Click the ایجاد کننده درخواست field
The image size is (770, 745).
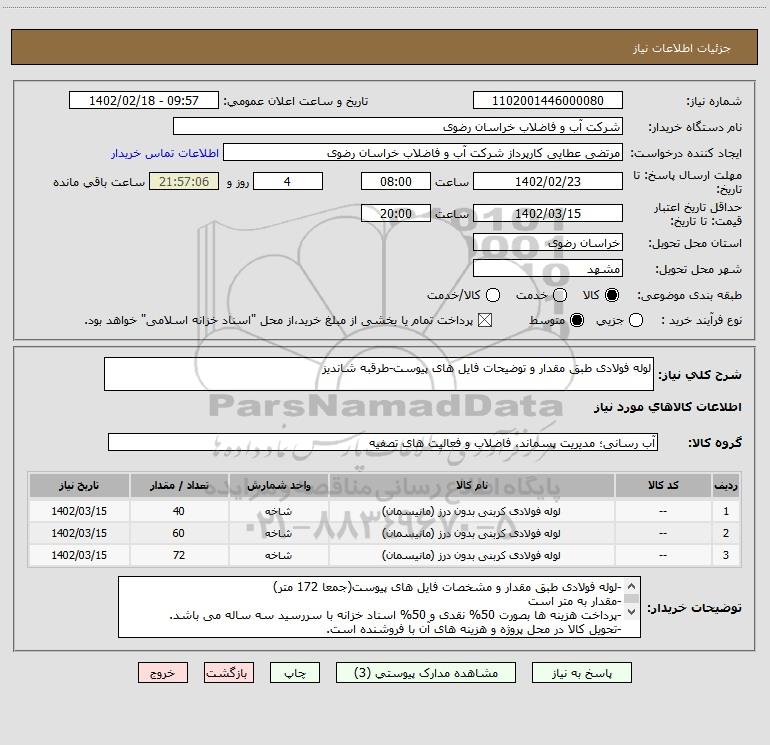423,153
